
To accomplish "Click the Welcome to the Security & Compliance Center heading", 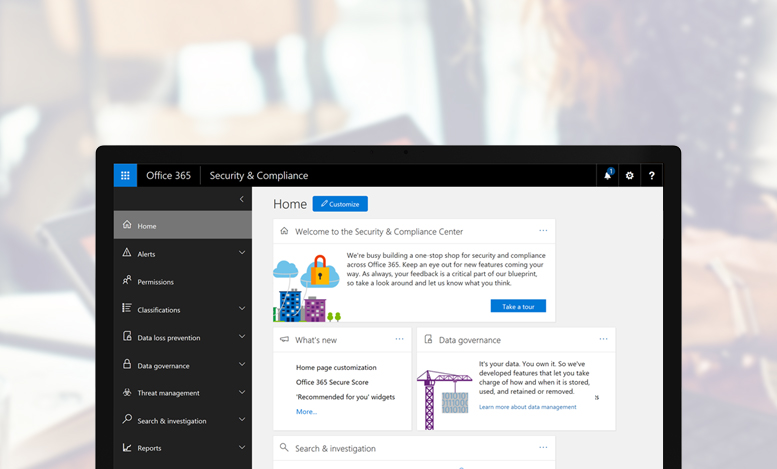I will [x=379, y=232].
